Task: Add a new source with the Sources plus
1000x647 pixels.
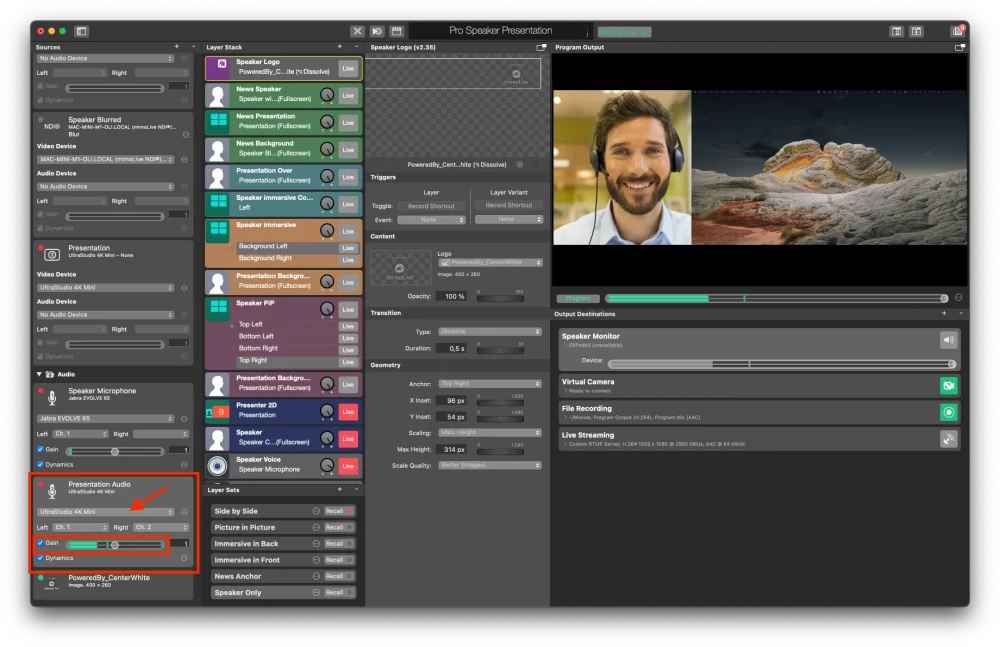Action: tap(177, 47)
